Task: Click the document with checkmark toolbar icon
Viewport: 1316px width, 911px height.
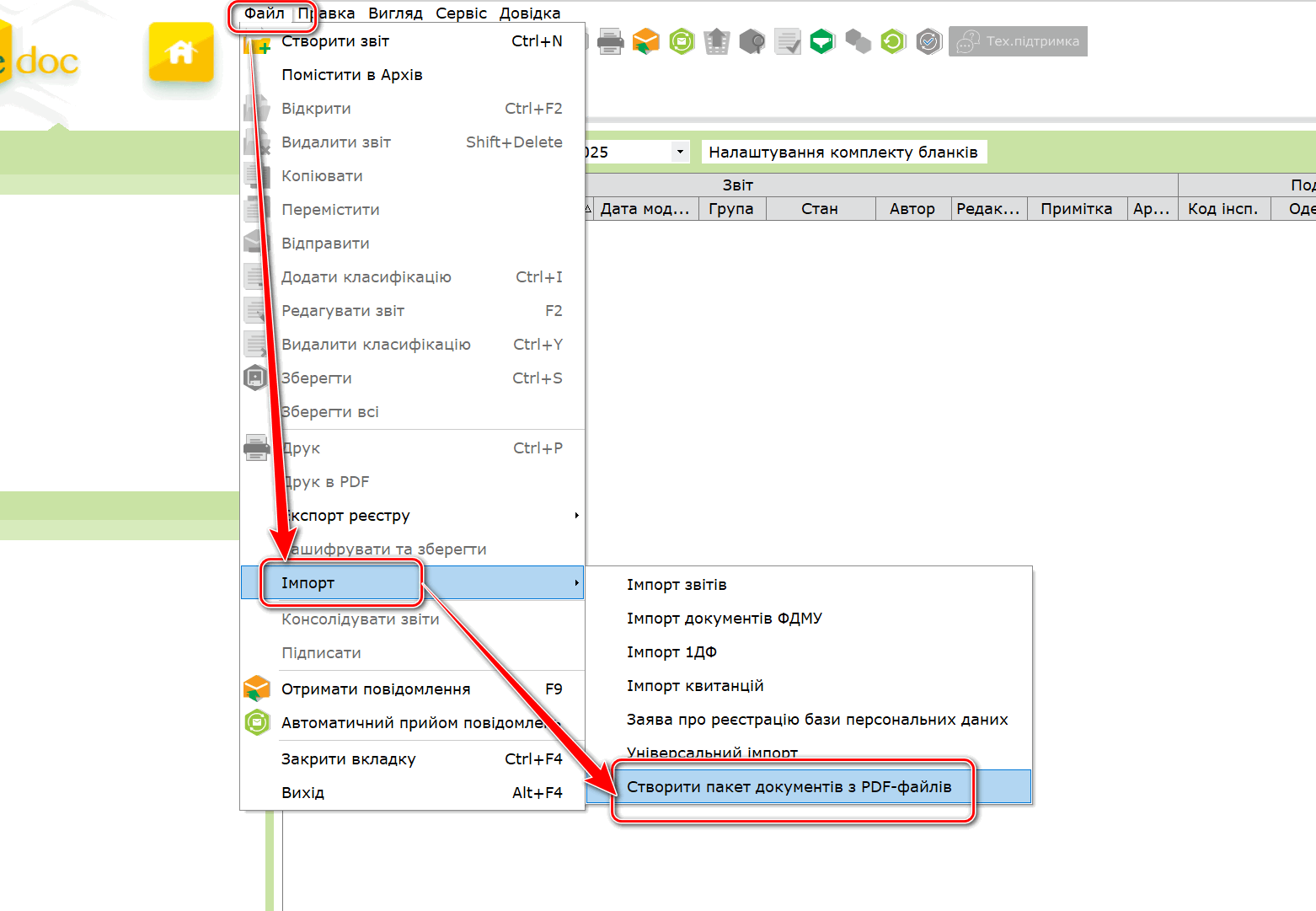Action: click(788, 41)
